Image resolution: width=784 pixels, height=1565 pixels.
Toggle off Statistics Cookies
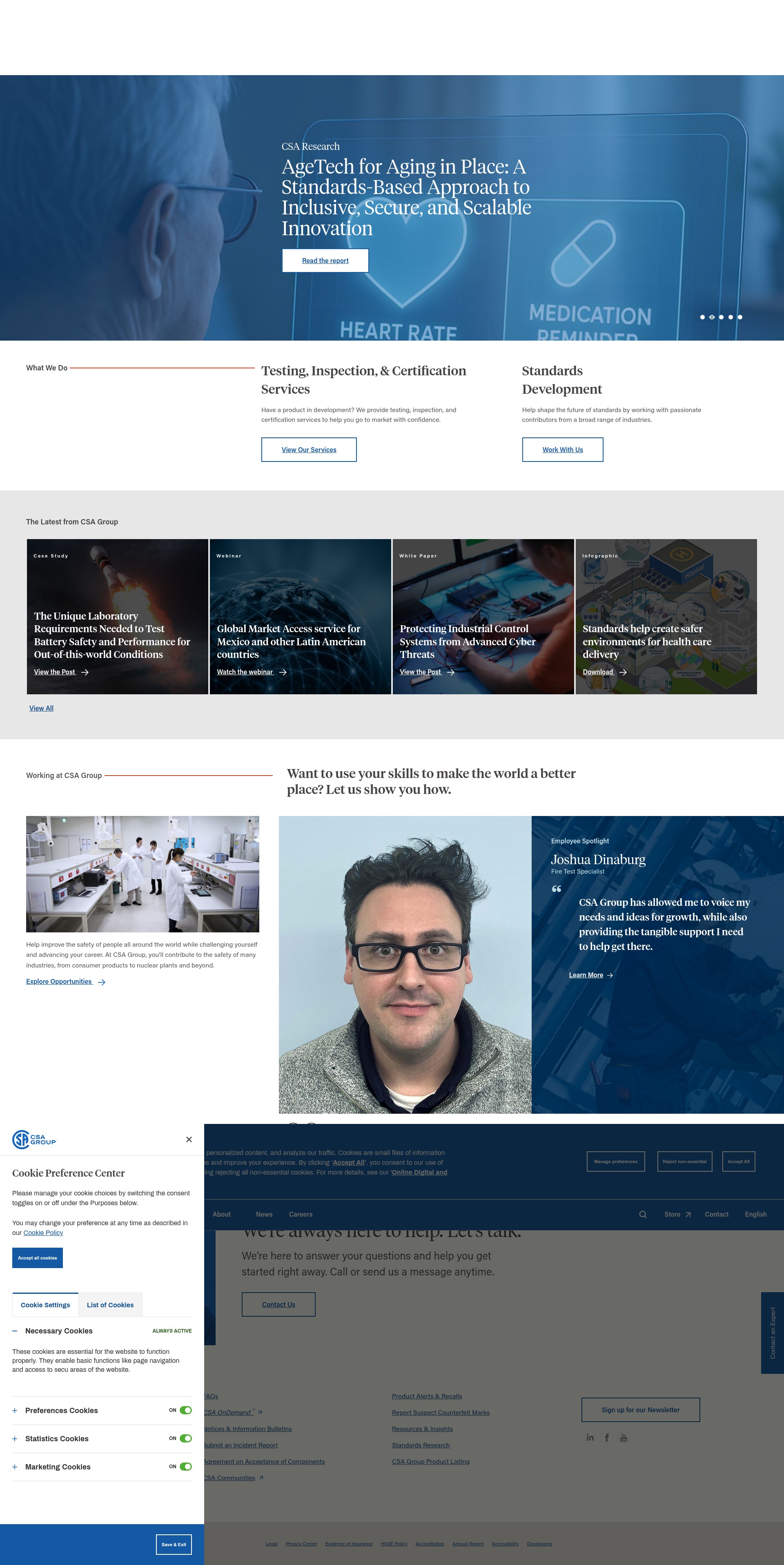coord(186,1438)
